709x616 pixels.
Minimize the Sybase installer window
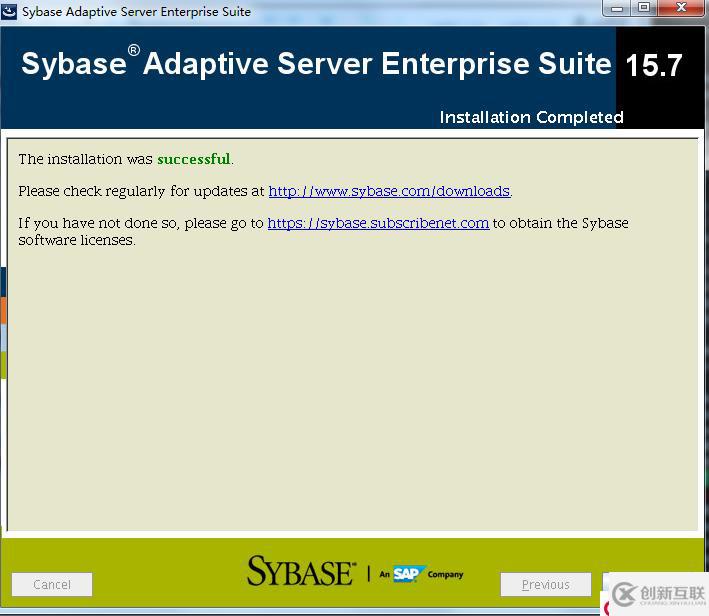(x=617, y=7)
